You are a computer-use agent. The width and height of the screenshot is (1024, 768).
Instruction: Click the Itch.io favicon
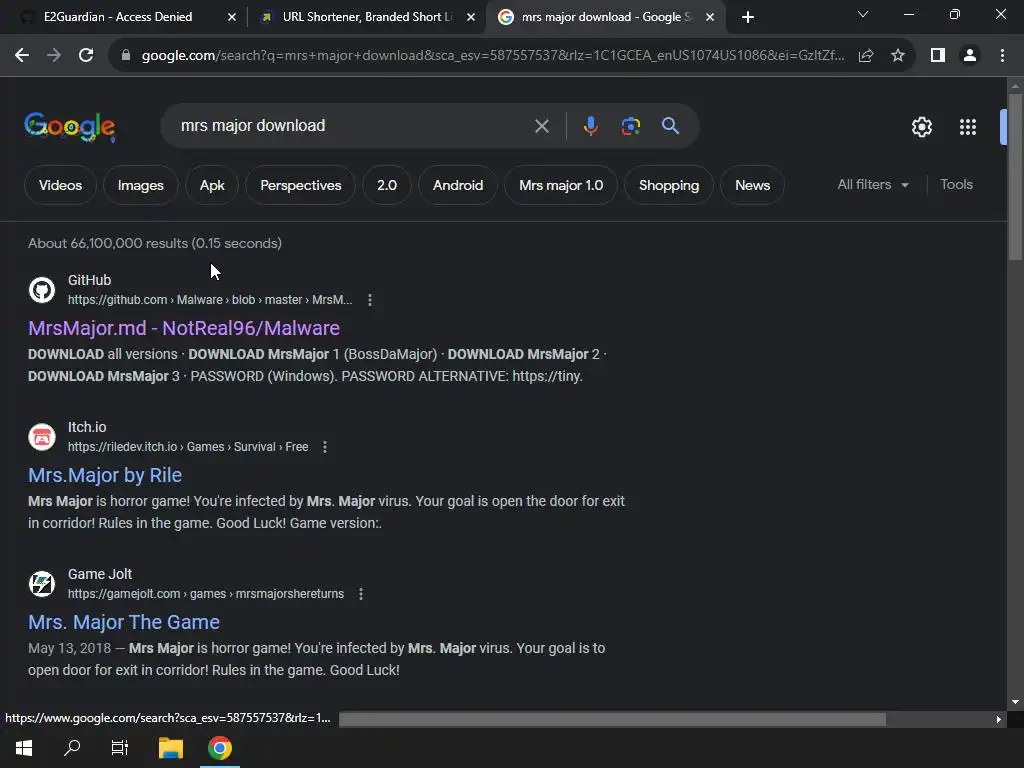pyautogui.click(x=42, y=437)
